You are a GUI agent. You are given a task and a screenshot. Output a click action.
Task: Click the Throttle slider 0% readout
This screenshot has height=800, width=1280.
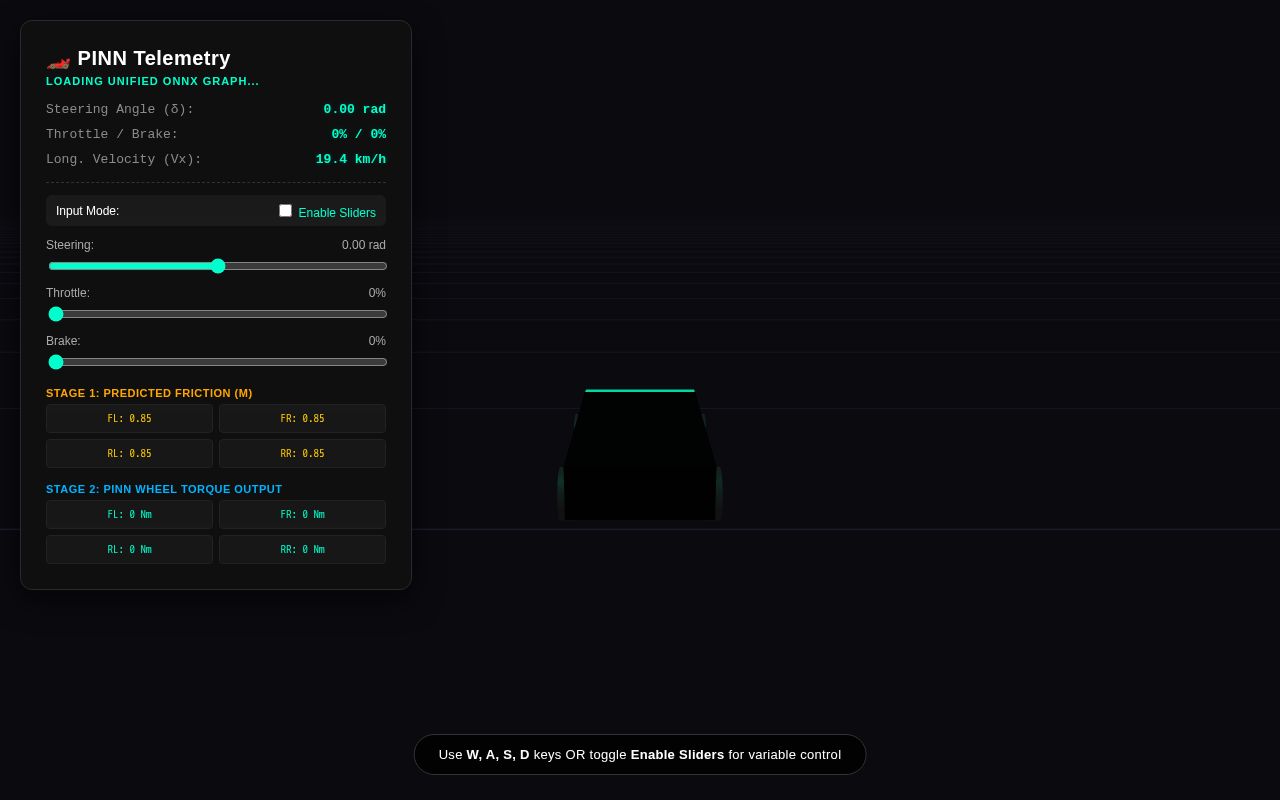pyautogui.click(x=377, y=293)
